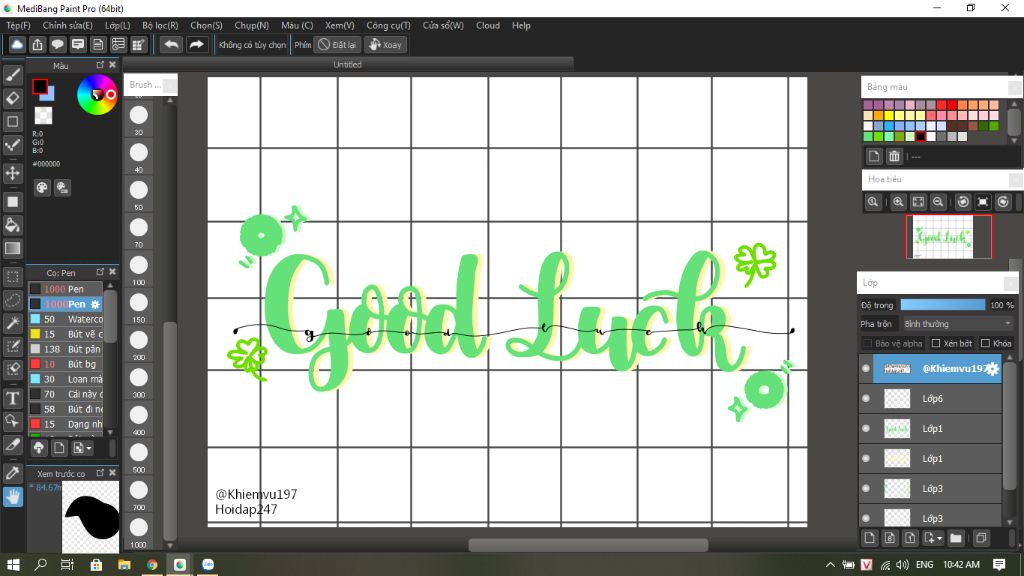Open the Bộ lọc(R) menu
The image size is (1024, 576).
(x=160, y=25)
